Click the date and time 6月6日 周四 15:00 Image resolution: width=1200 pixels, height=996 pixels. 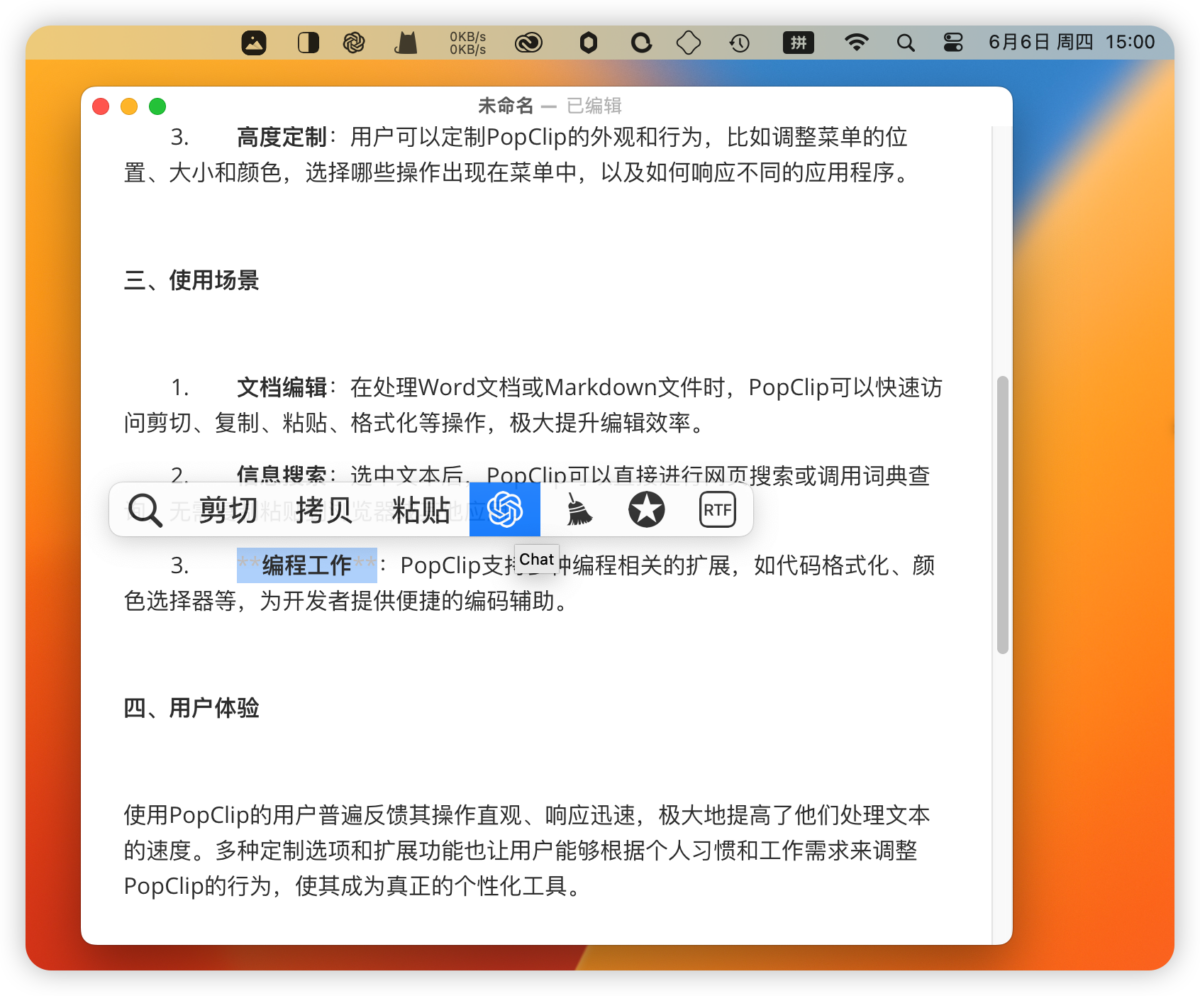click(1072, 43)
